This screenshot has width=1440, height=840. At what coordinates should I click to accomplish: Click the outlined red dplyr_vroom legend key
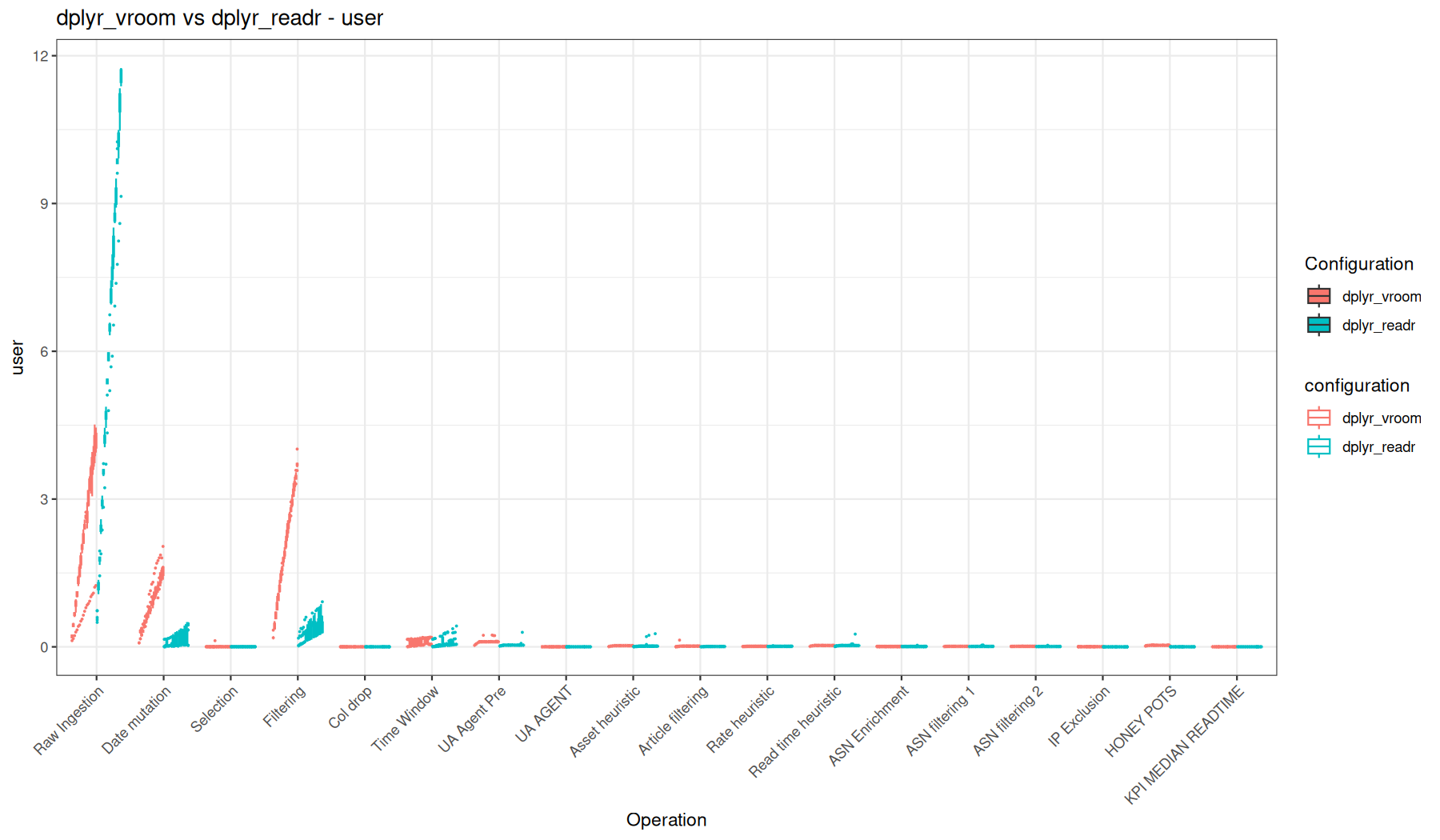pos(1319,418)
